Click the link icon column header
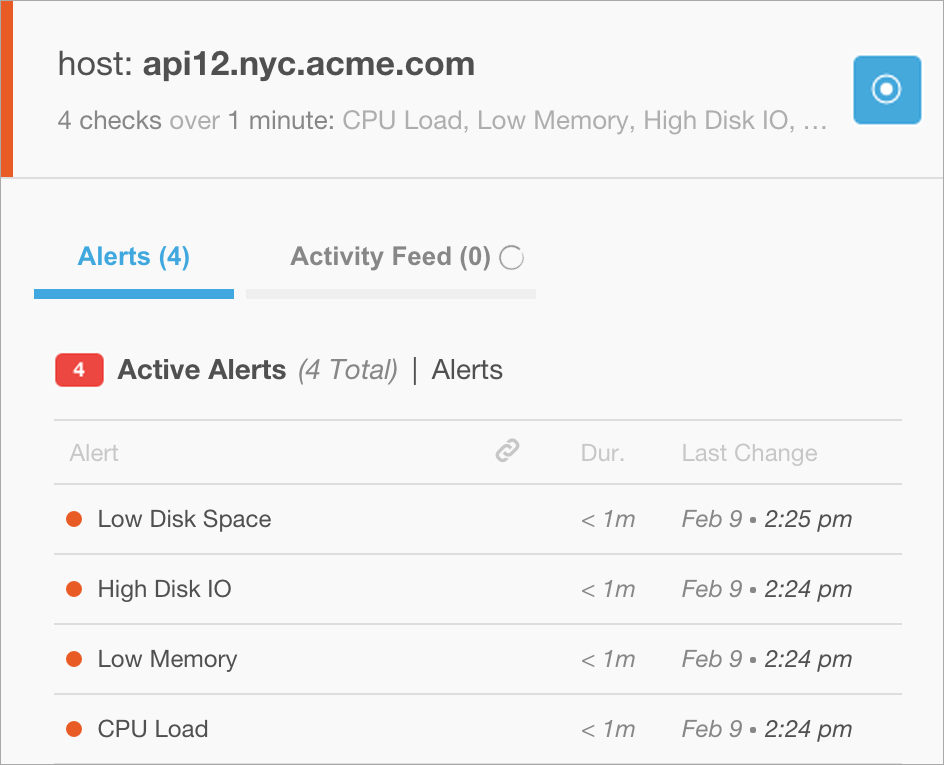This screenshot has width=944, height=765. click(508, 452)
